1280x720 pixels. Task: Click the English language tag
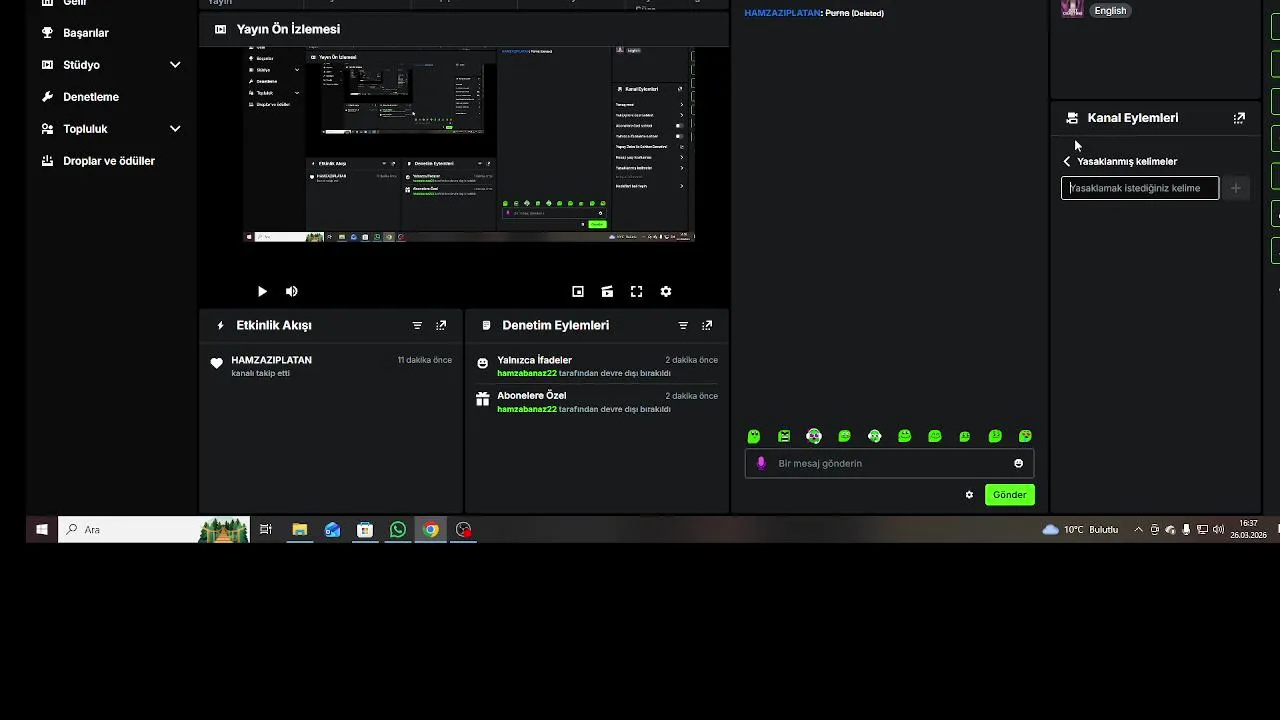[1110, 11]
